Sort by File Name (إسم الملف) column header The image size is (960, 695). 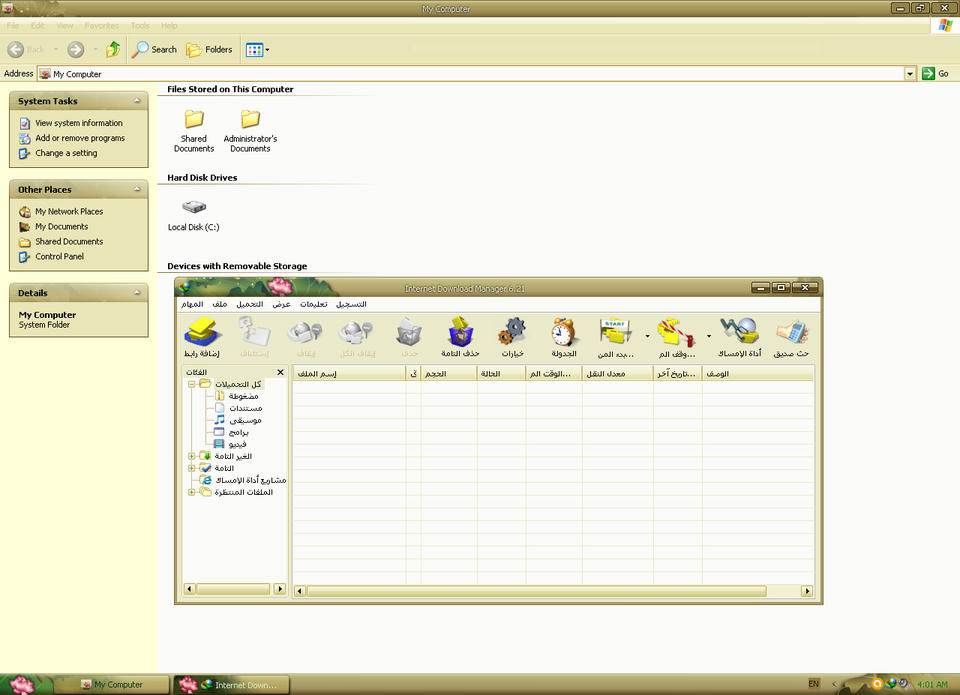click(349, 374)
